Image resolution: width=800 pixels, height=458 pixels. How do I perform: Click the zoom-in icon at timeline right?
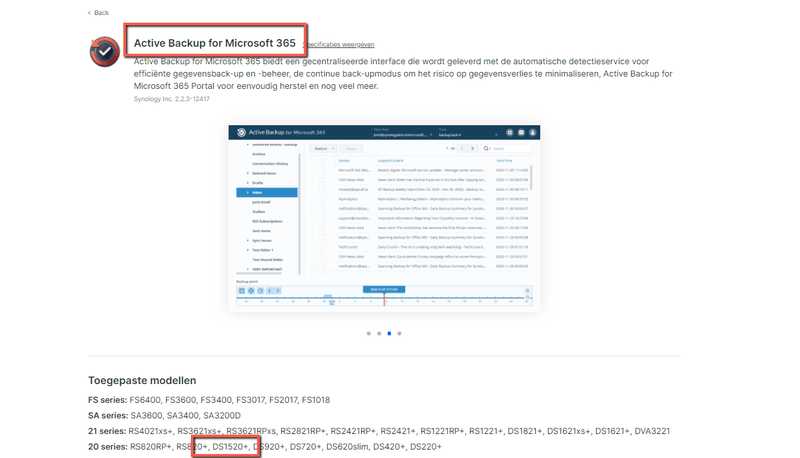pyautogui.click(x=528, y=291)
